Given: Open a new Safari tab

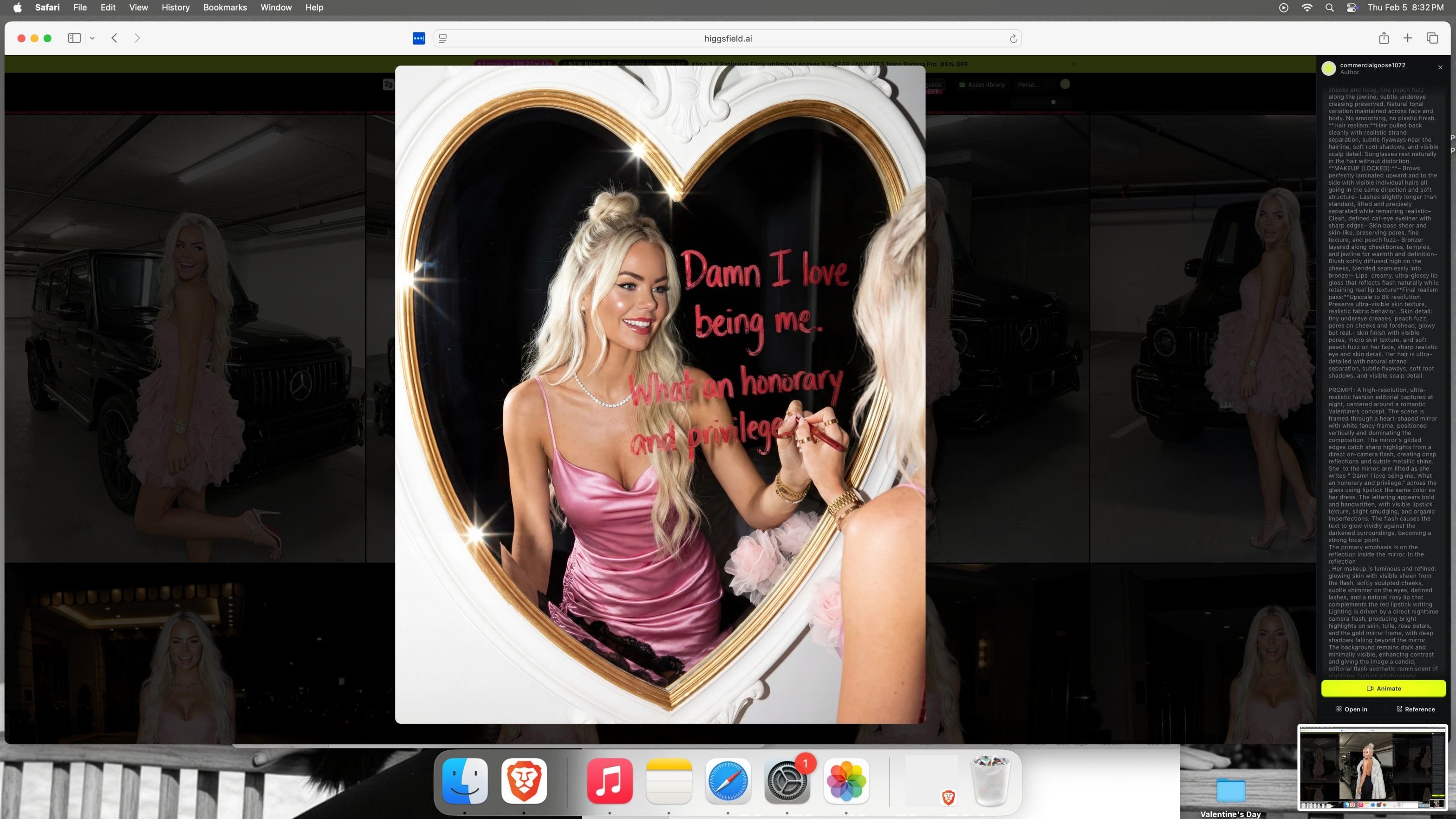Looking at the screenshot, I should (x=1407, y=38).
